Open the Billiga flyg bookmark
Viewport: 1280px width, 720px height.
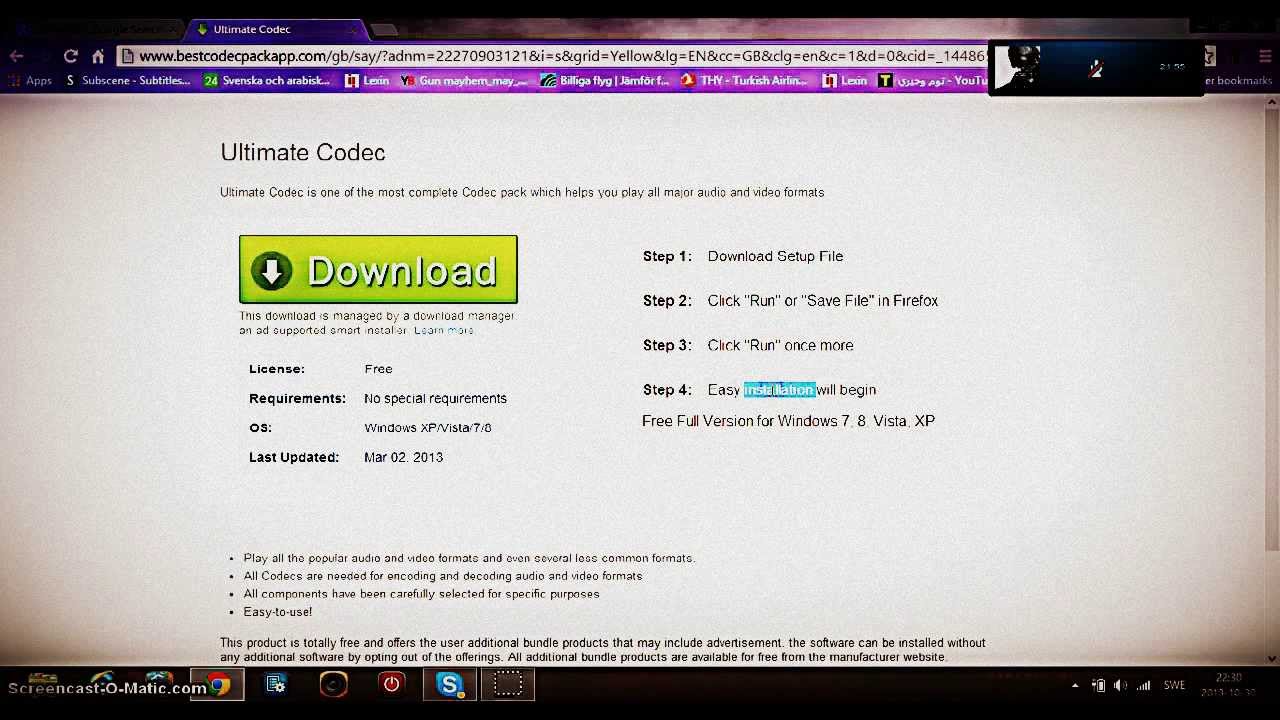tap(605, 81)
